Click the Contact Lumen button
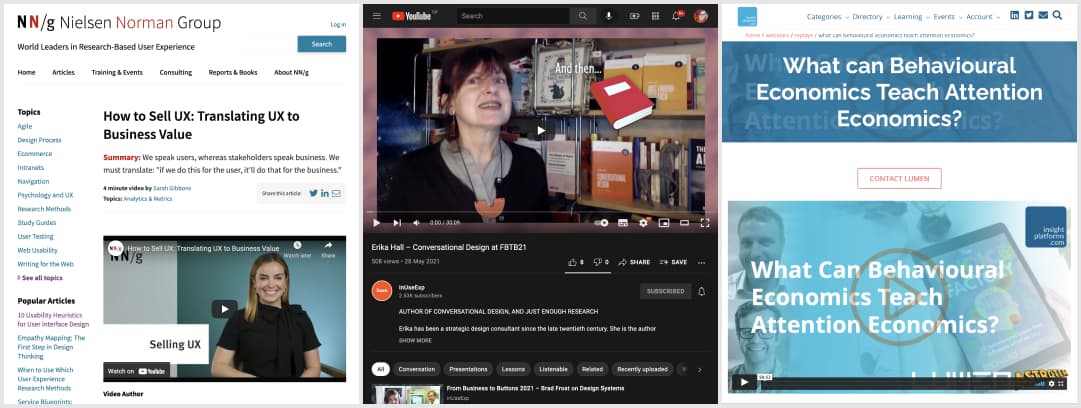 (899, 179)
